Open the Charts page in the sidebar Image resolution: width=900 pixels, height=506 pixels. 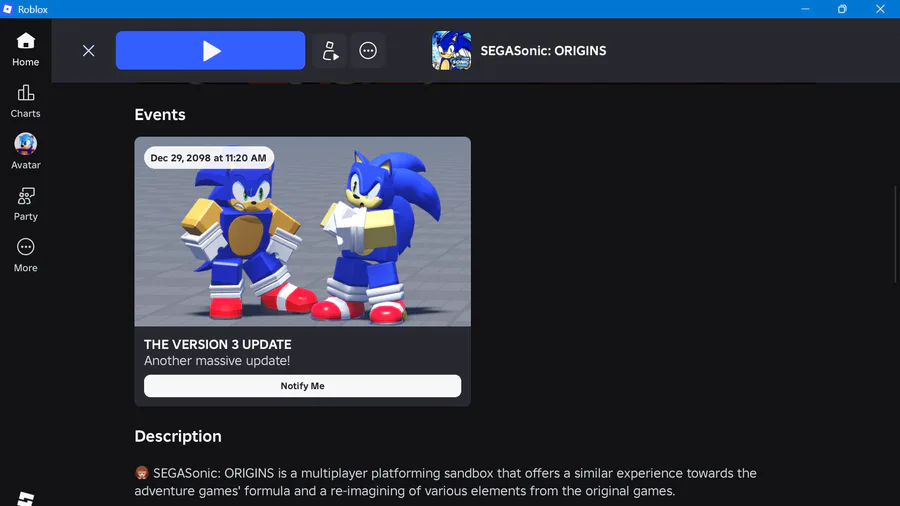(25, 101)
